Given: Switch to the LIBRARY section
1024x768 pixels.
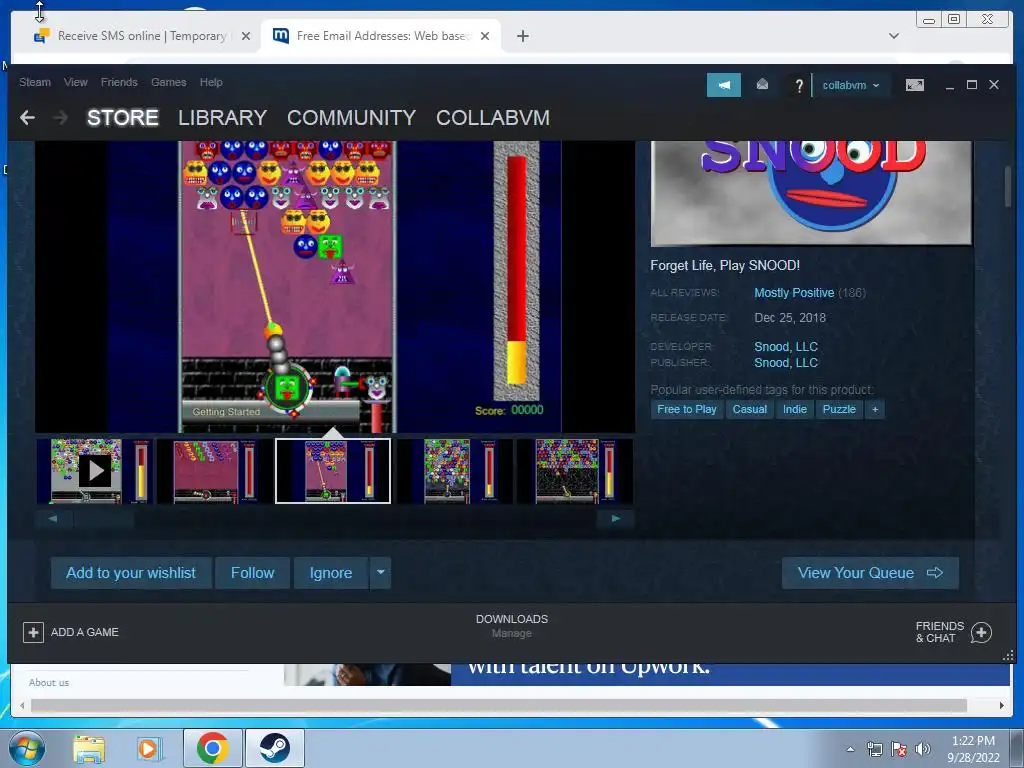Looking at the screenshot, I should [223, 118].
